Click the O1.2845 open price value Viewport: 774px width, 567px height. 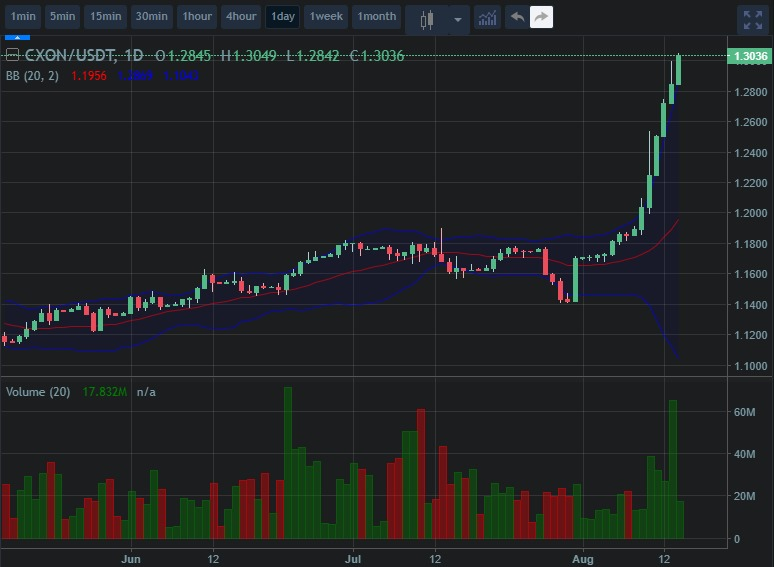(x=183, y=56)
